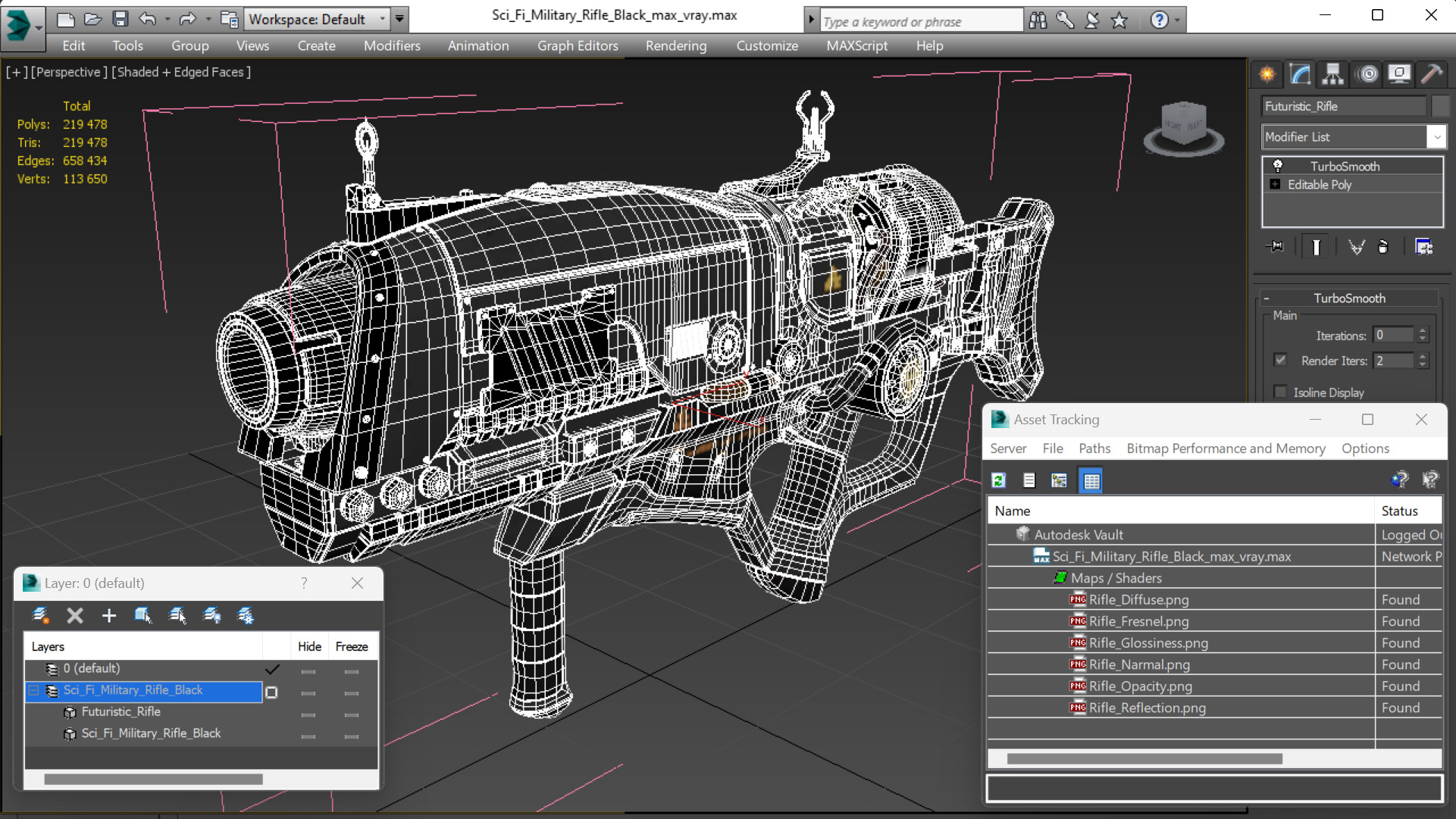Viewport: 1456px width, 819px height.
Task: Collapse the TurboSmooth rollout
Action: click(1266, 299)
